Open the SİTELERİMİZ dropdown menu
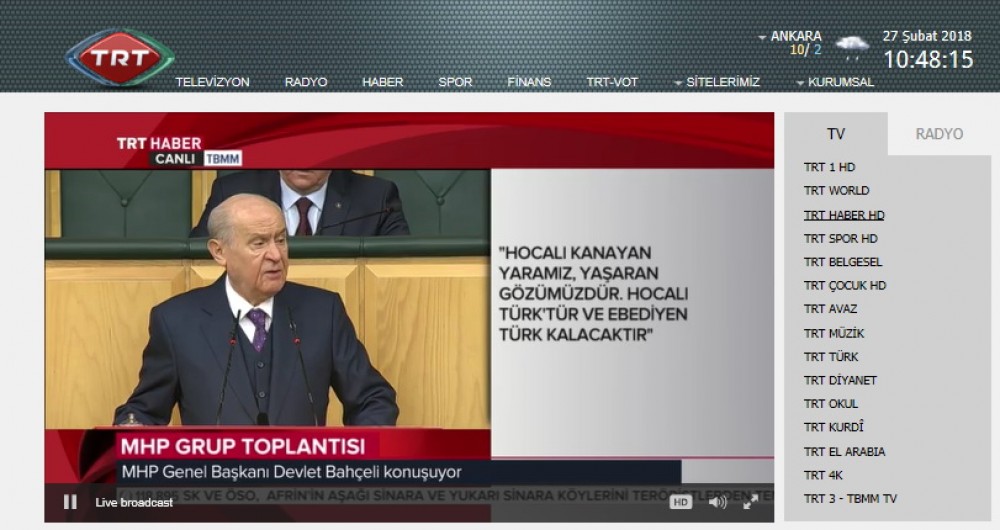Screen dimensions: 1000x530 click(x=716, y=82)
